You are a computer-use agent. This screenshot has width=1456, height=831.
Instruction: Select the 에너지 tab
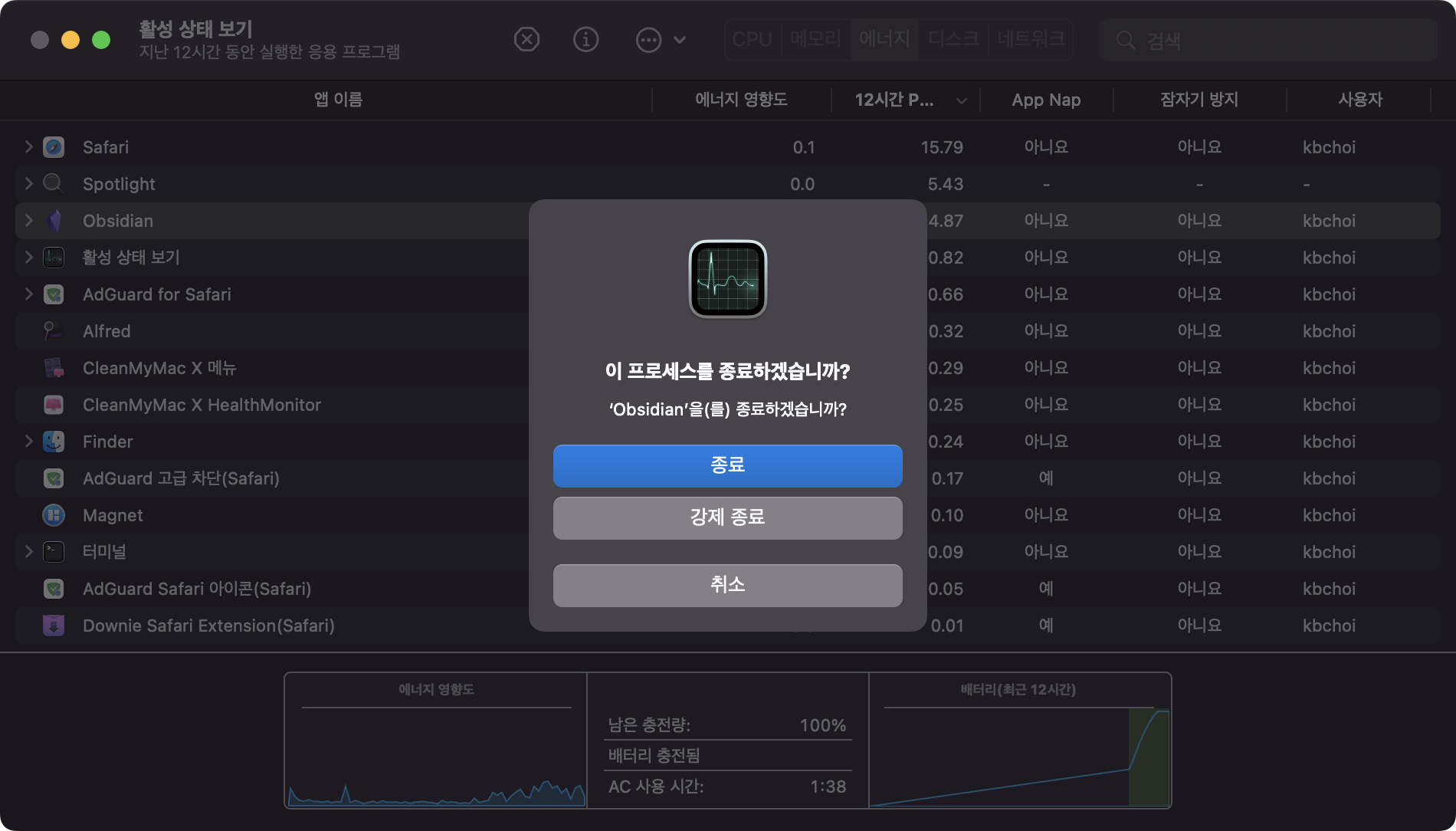(884, 39)
